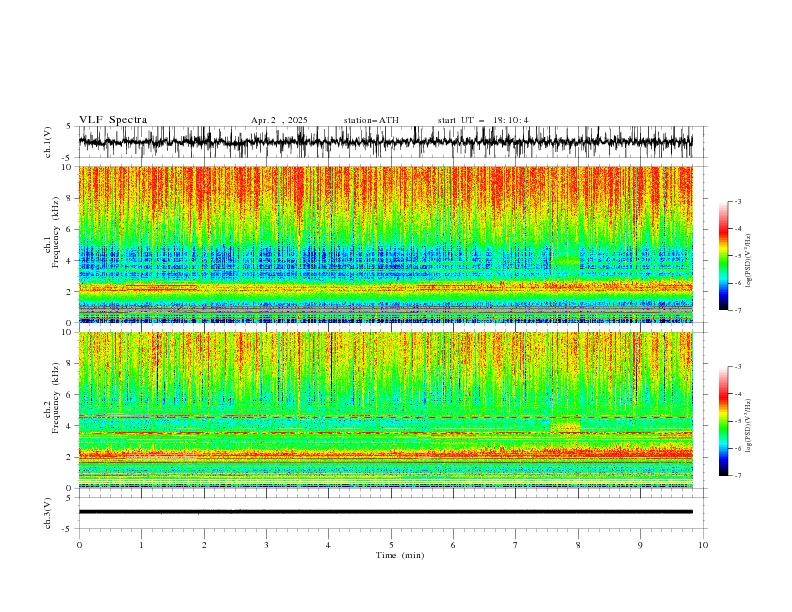Select the ch.1 color bar "log(PSD)(V²/Hz)" label
This screenshot has height=612, width=792.
pyautogui.click(x=750, y=261)
